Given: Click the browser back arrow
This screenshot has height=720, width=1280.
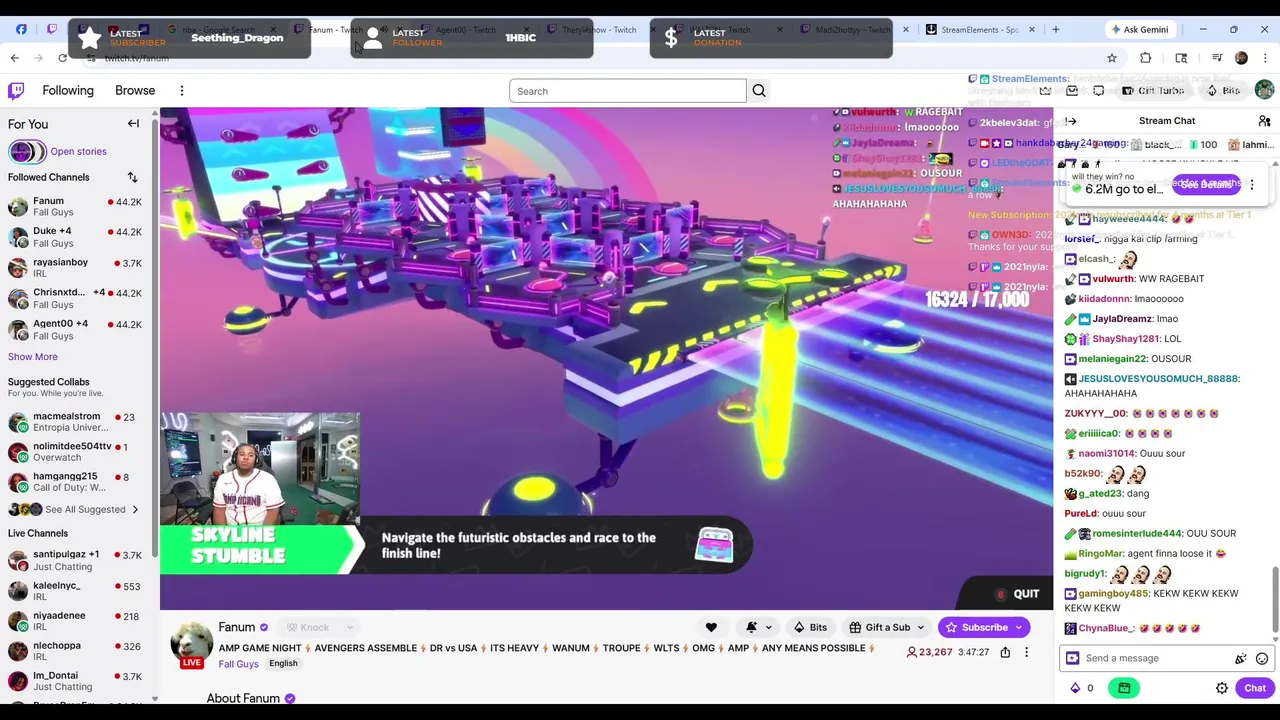Looking at the screenshot, I should coord(14,58).
